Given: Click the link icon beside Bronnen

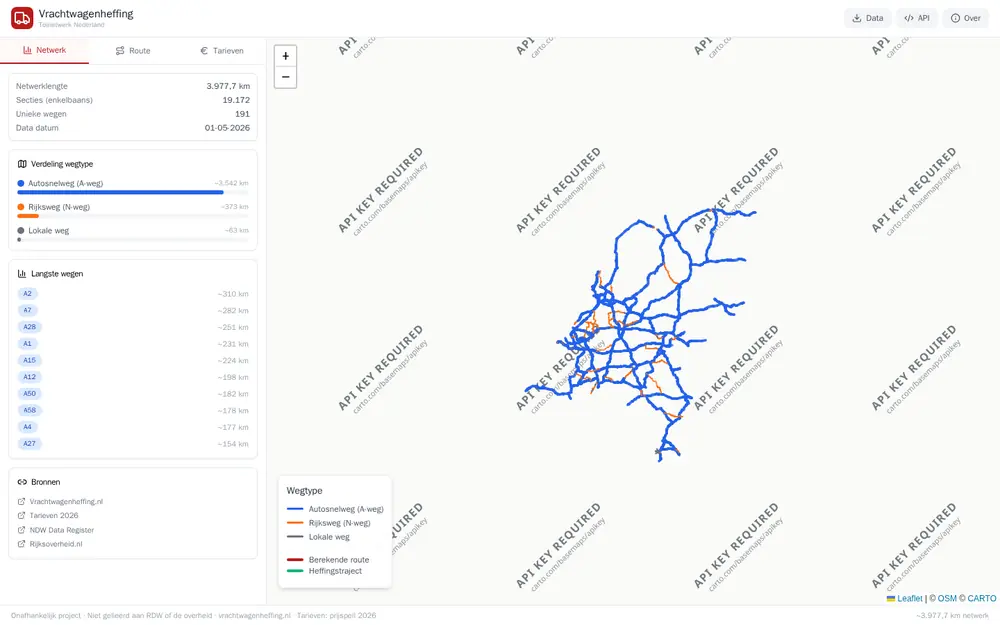Looking at the screenshot, I should point(22,482).
